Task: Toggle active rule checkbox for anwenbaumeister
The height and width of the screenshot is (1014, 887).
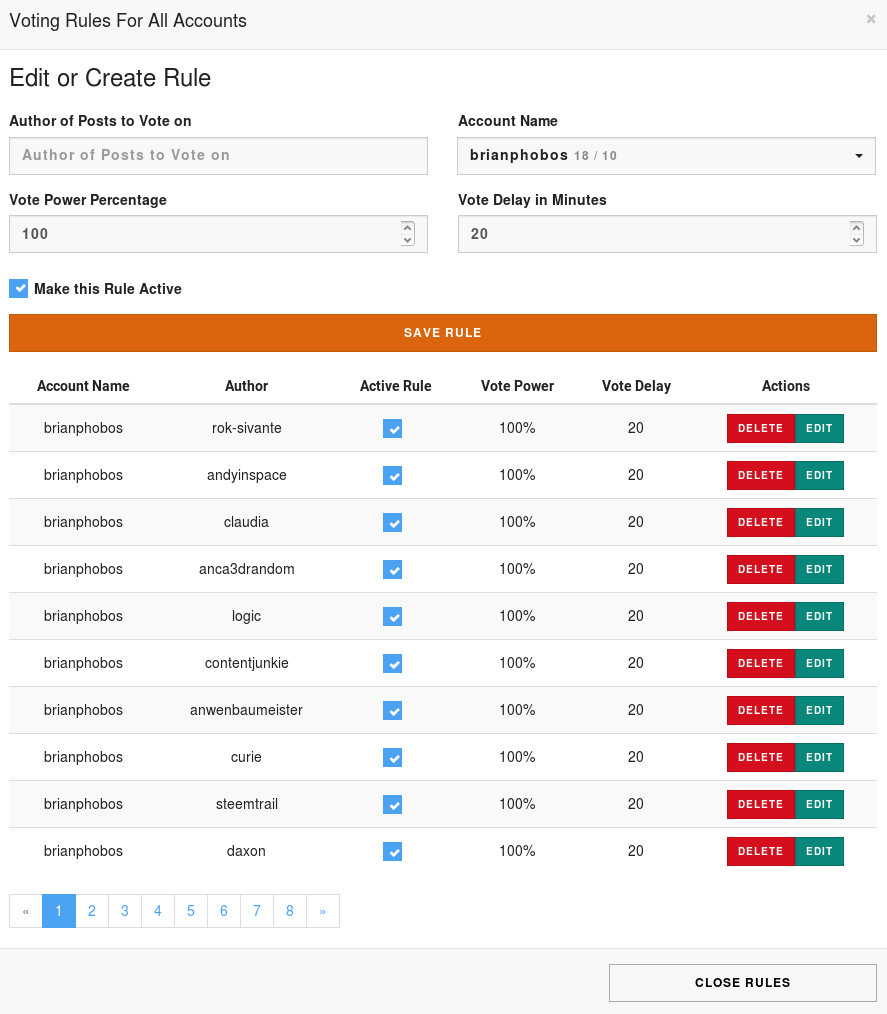Action: [392, 711]
